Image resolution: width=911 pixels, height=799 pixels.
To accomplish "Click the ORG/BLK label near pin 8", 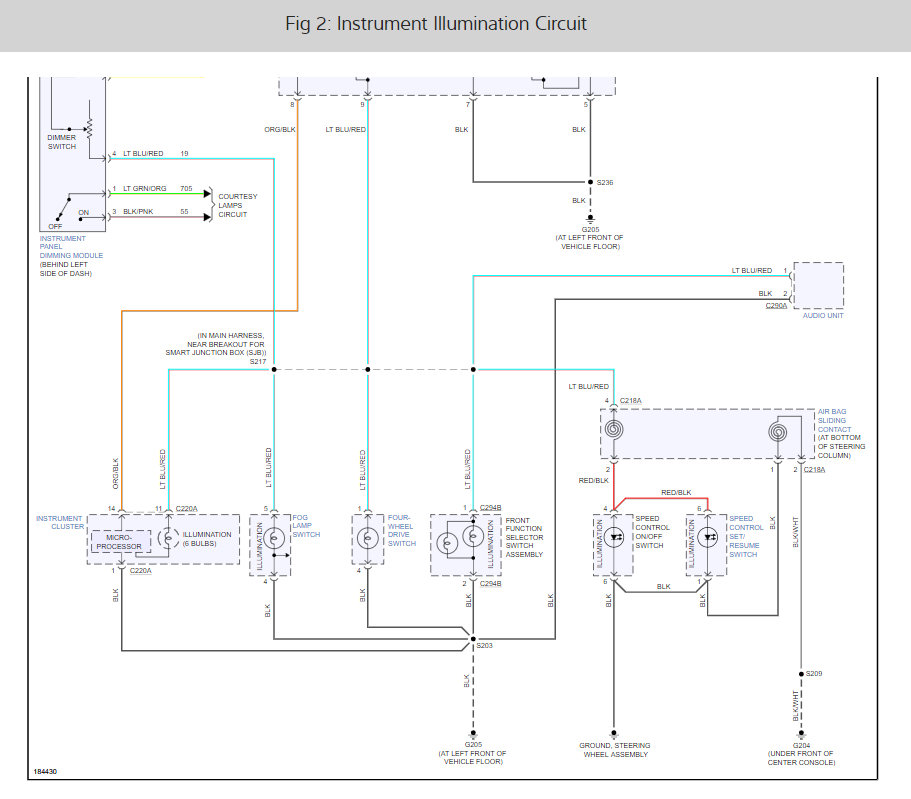I will click(280, 130).
